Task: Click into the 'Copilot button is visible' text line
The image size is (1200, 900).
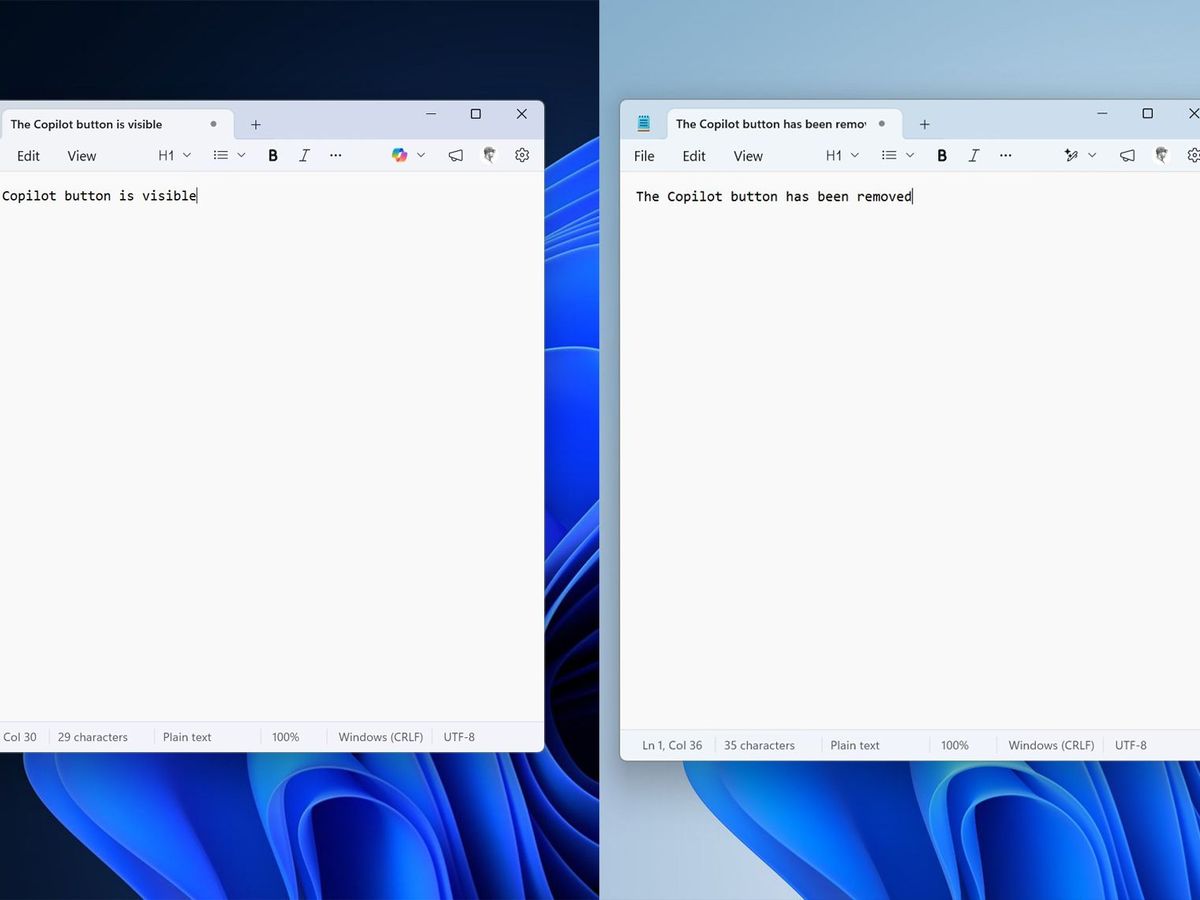Action: pos(99,196)
